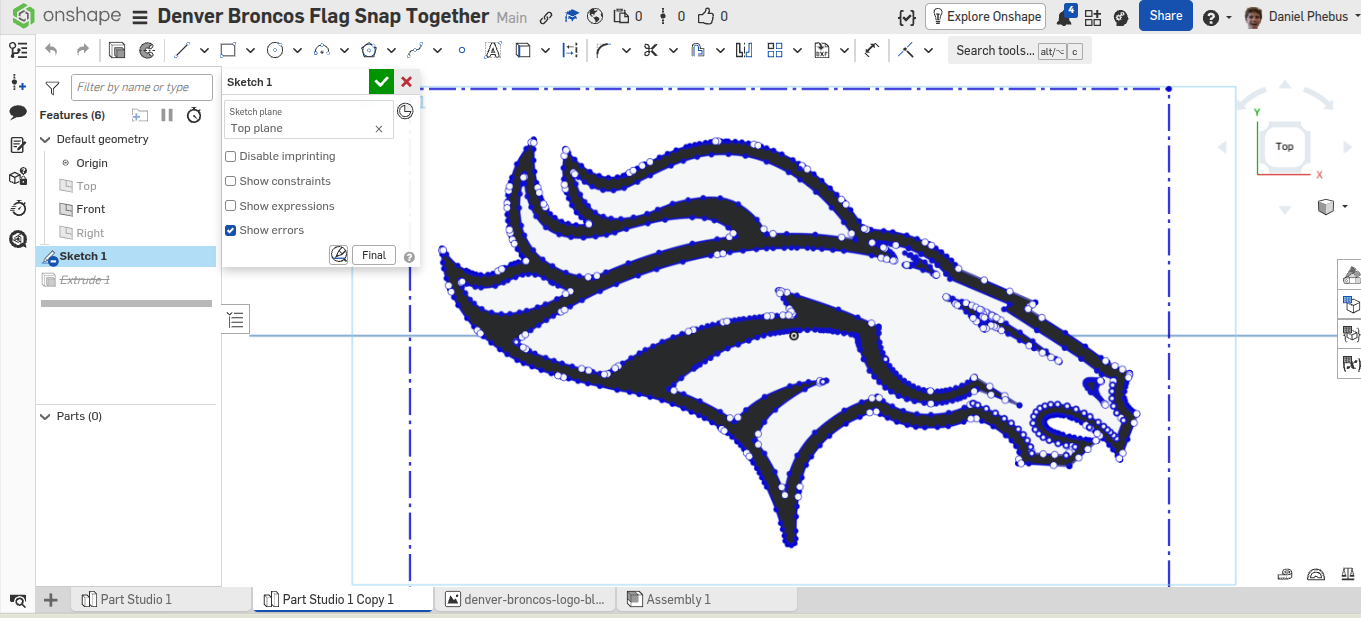Enable Show constraints checkbox
1361x618 pixels.
coord(231,181)
